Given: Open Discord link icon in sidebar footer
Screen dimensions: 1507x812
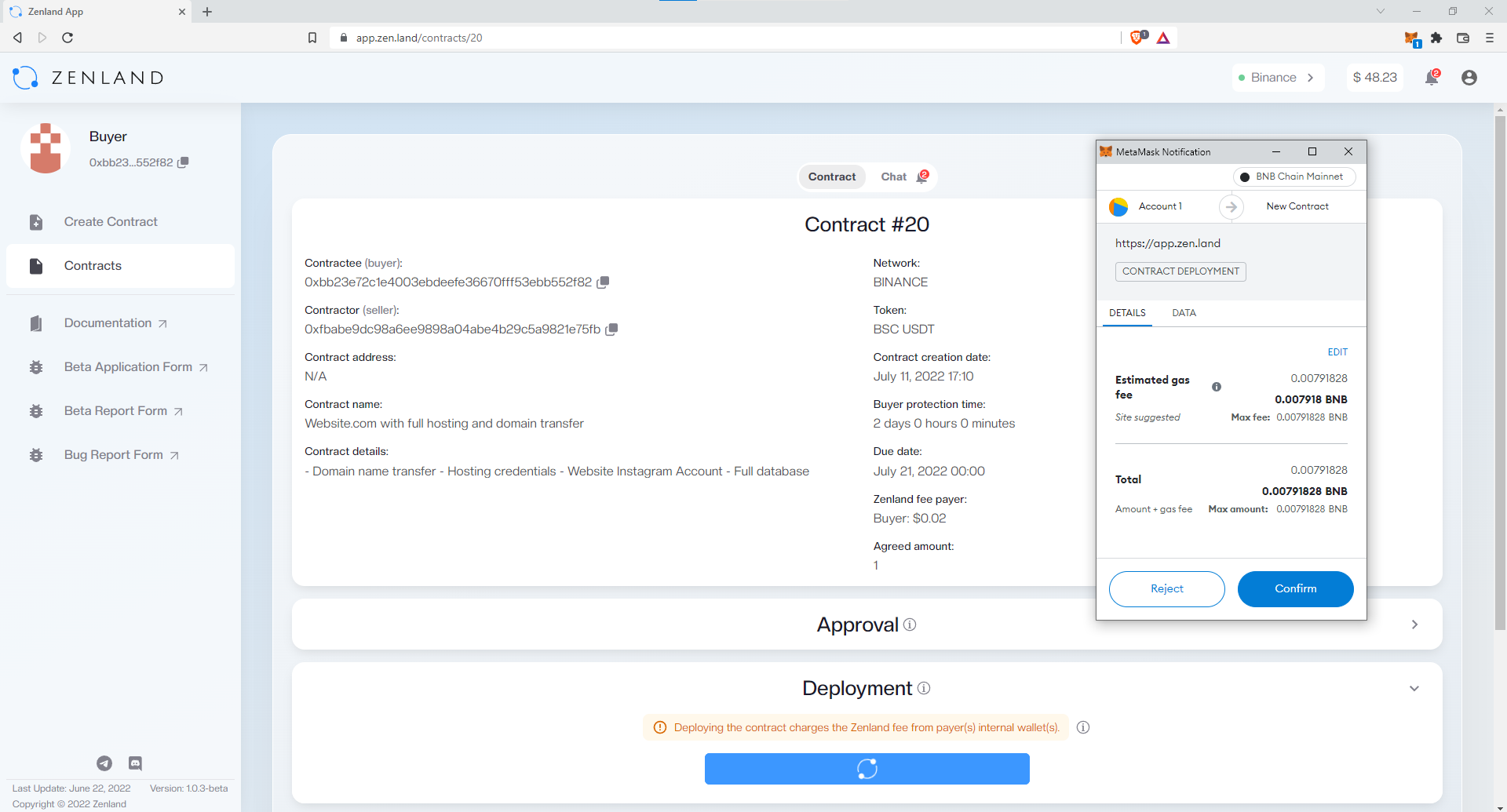Looking at the screenshot, I should [135, 763].
